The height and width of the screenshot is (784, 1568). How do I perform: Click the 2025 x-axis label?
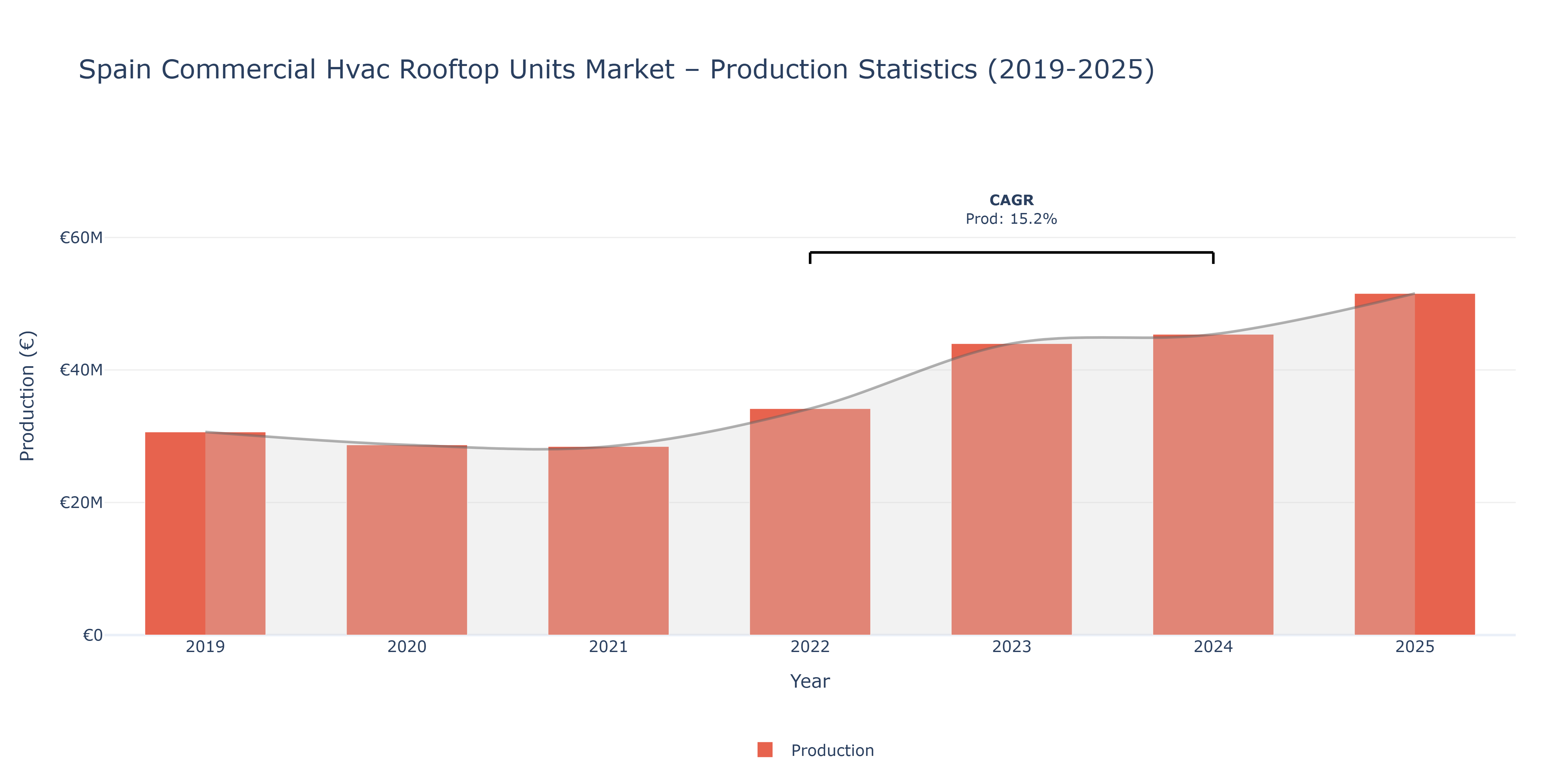1414,646
